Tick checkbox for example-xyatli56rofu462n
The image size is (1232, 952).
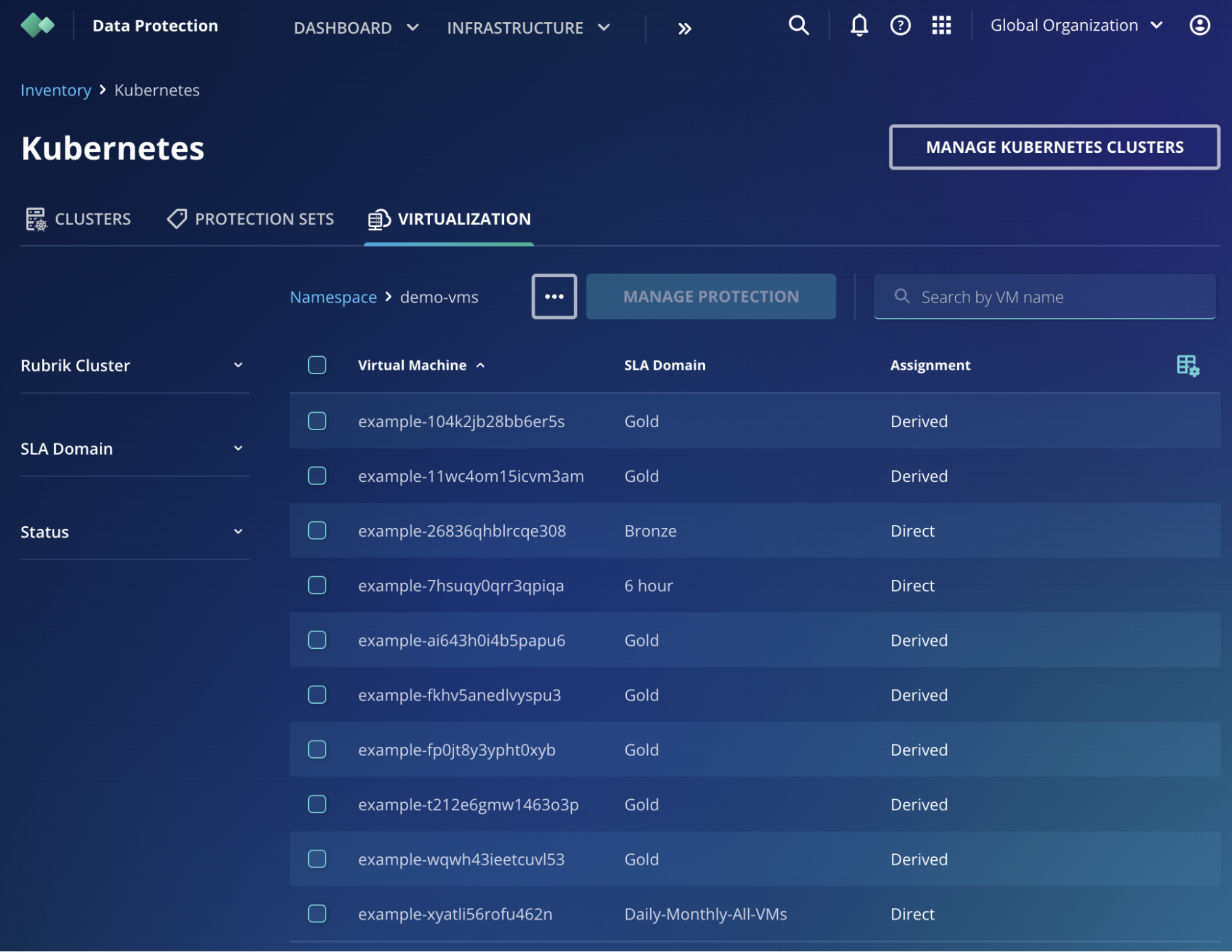317,914
